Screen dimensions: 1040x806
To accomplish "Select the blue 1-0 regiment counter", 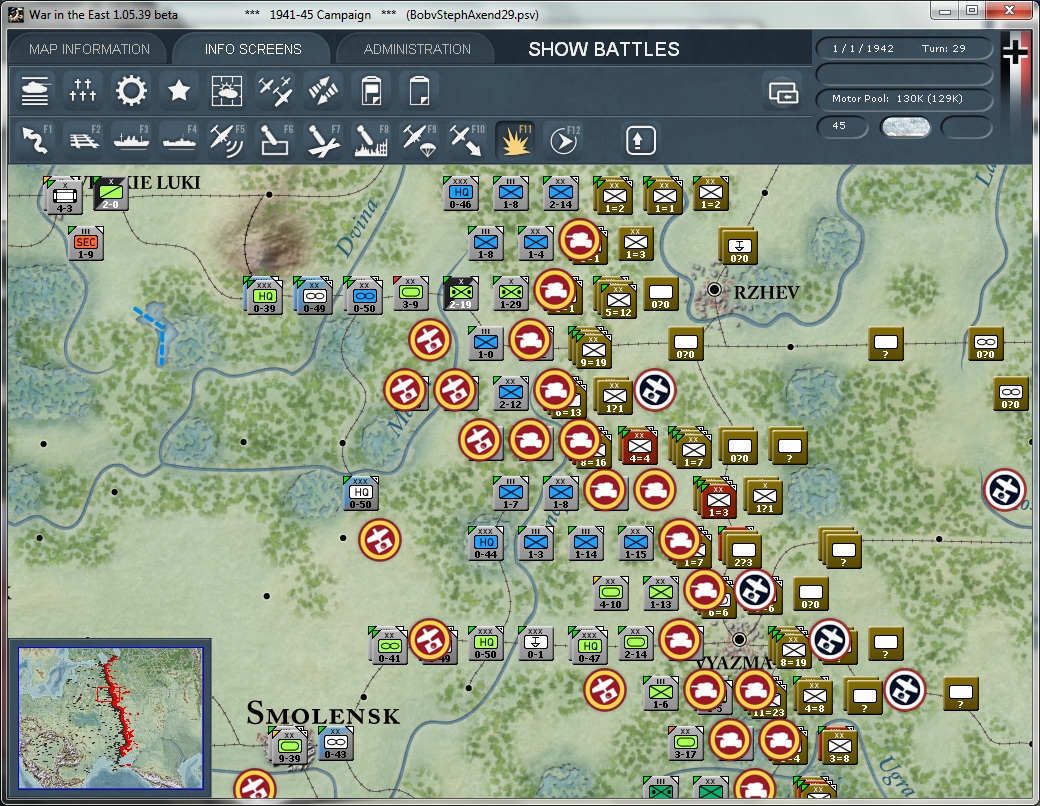I will click(x=486, y=343).
